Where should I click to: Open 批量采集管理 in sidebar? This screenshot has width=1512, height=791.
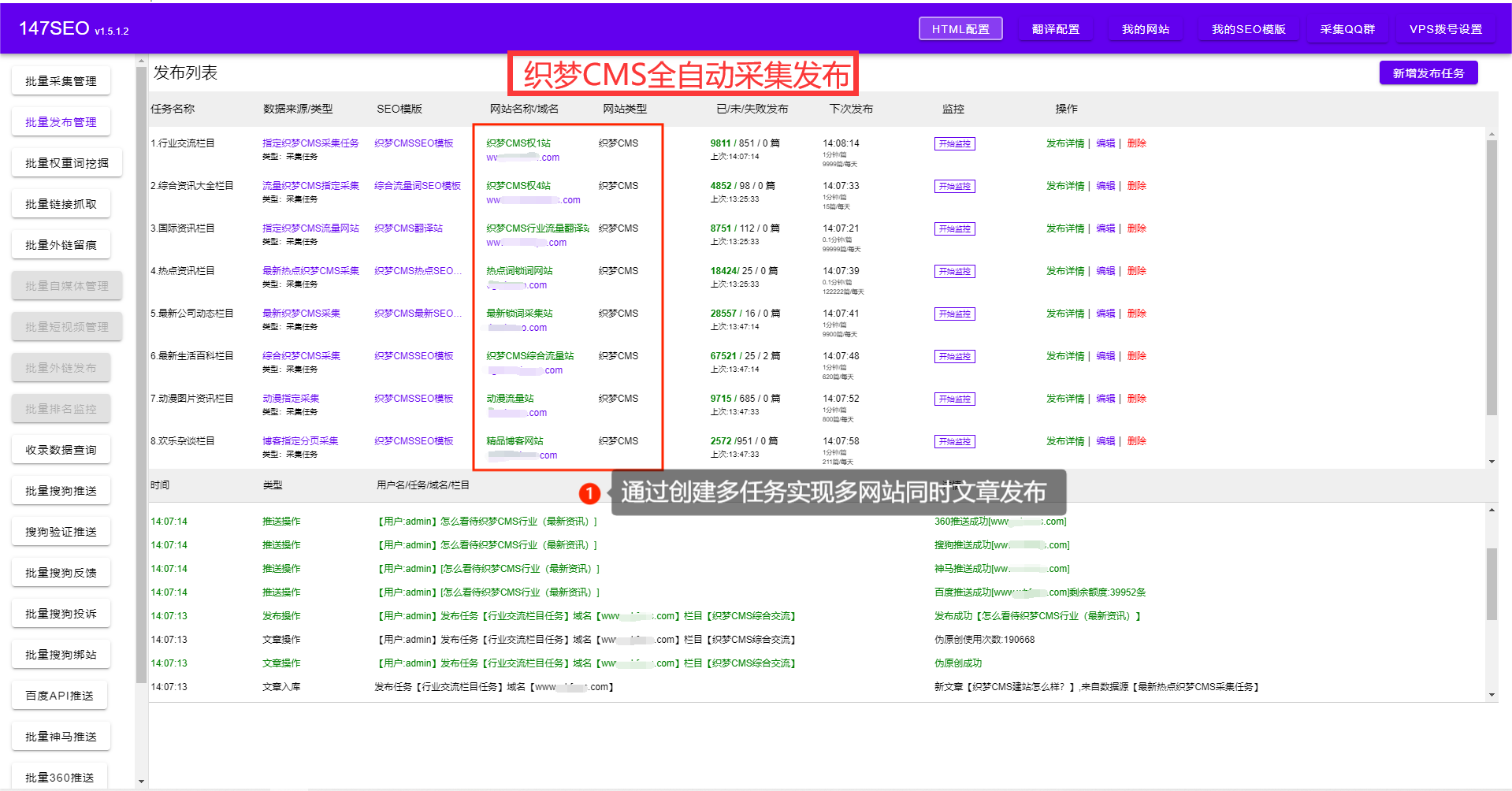(61, 80)
